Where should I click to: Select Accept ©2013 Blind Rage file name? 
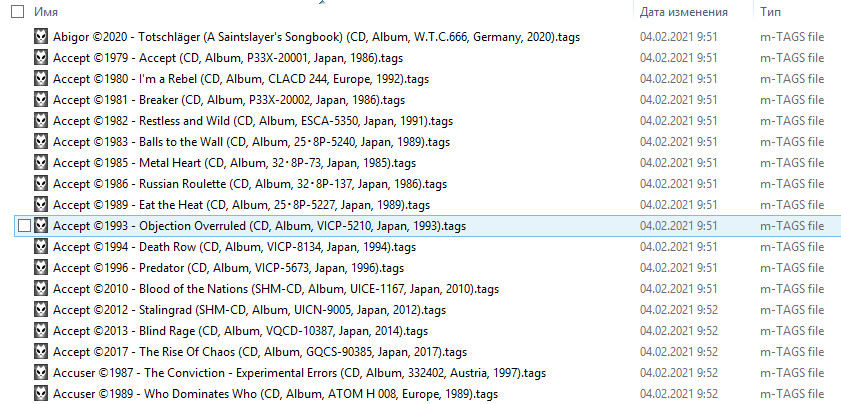pyautogui.click(x=240, y=331)
